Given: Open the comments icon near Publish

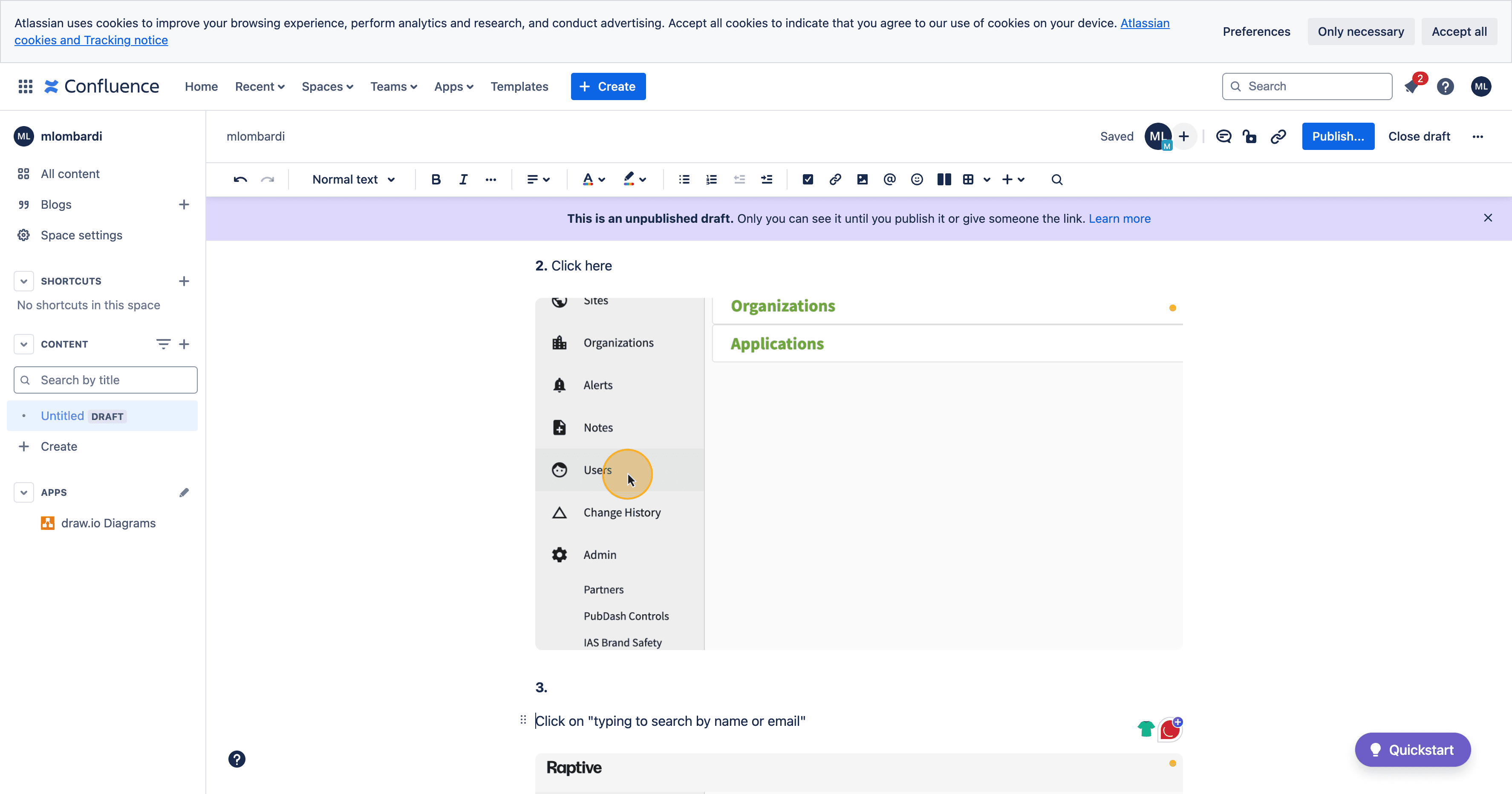Looking at the screenshot, I should 1224,137.
